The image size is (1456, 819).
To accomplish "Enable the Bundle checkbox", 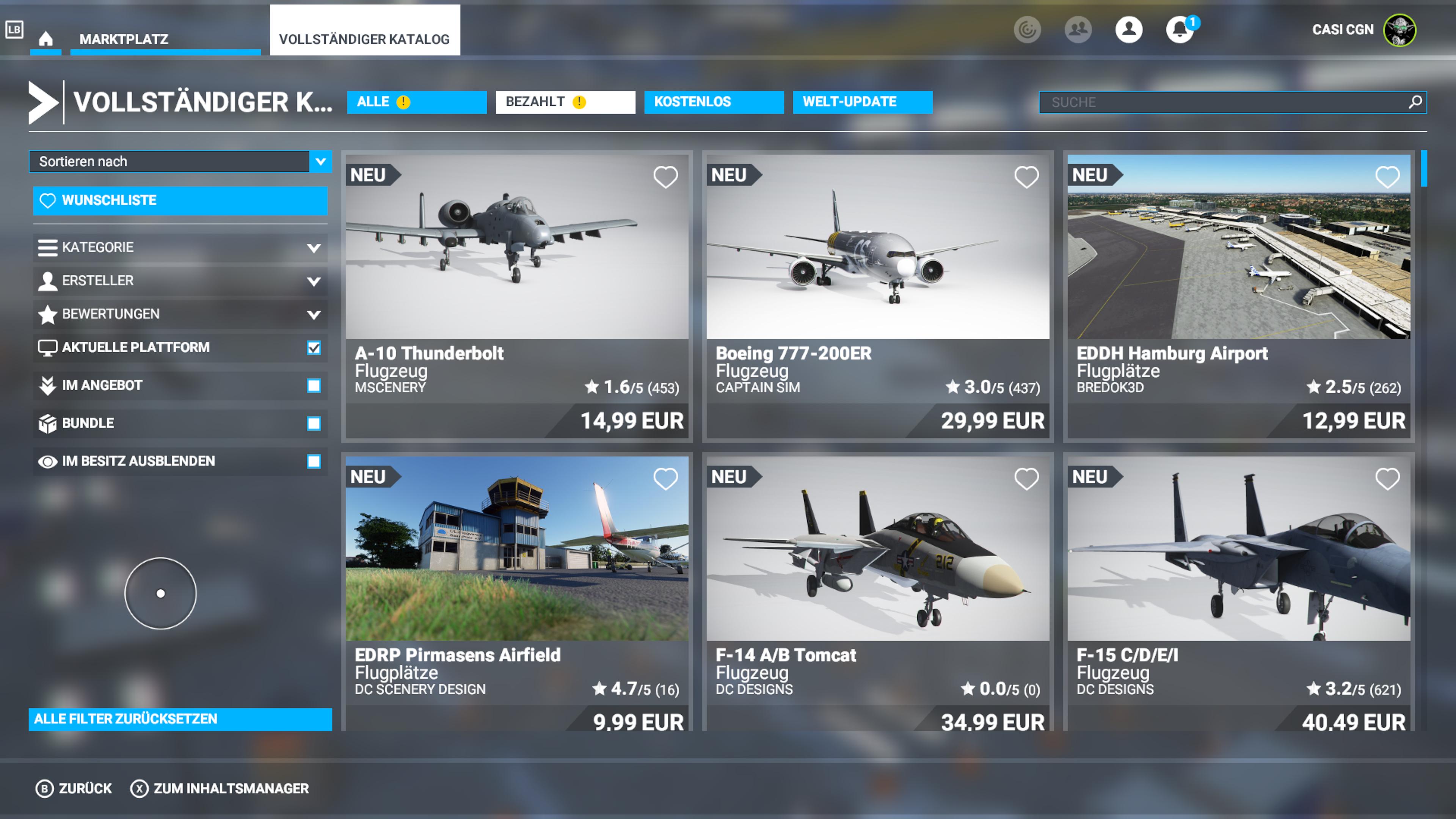I will click(x=314, y=424).
